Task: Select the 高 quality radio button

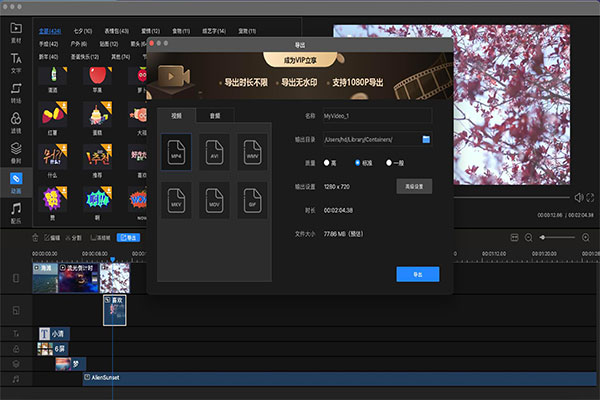Action: pyautogui.click(x=326, y=162)
